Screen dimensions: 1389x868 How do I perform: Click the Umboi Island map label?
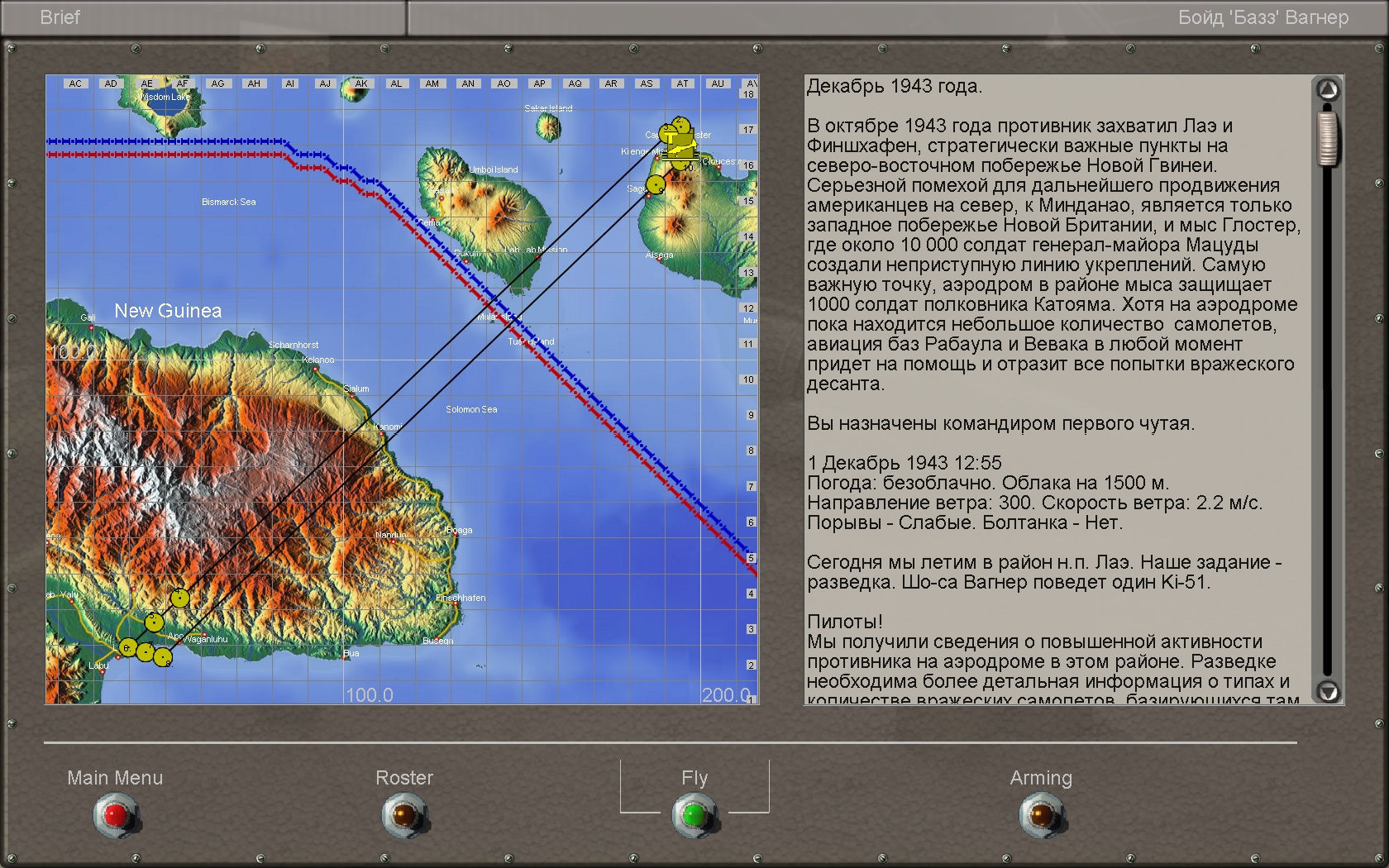pos(494,169)
